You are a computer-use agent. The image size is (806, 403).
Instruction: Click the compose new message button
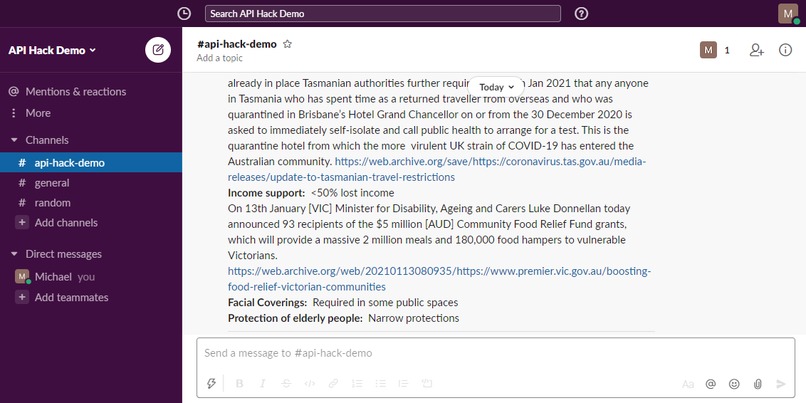pos(158,50)
